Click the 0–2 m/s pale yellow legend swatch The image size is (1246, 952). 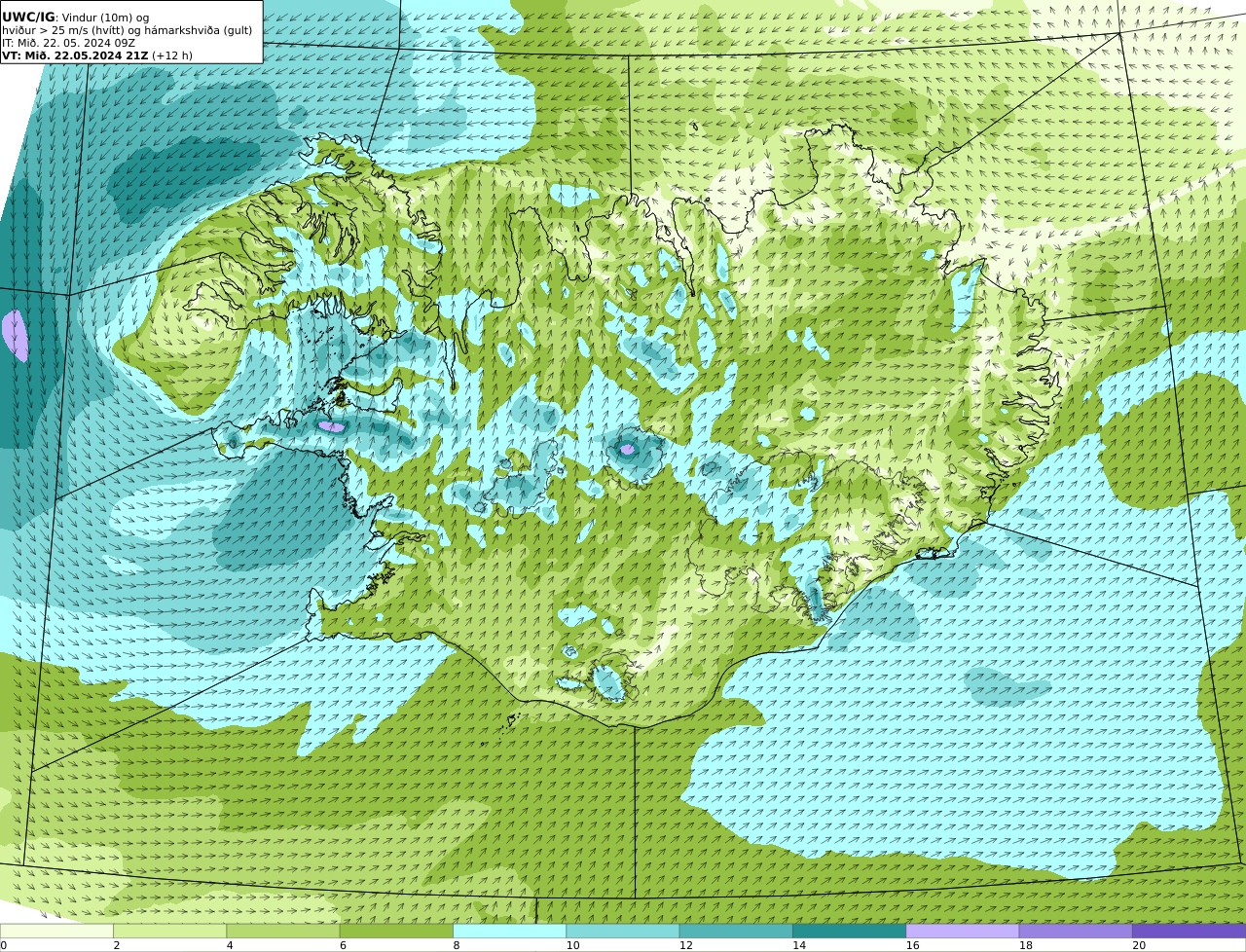pos(56,931)
